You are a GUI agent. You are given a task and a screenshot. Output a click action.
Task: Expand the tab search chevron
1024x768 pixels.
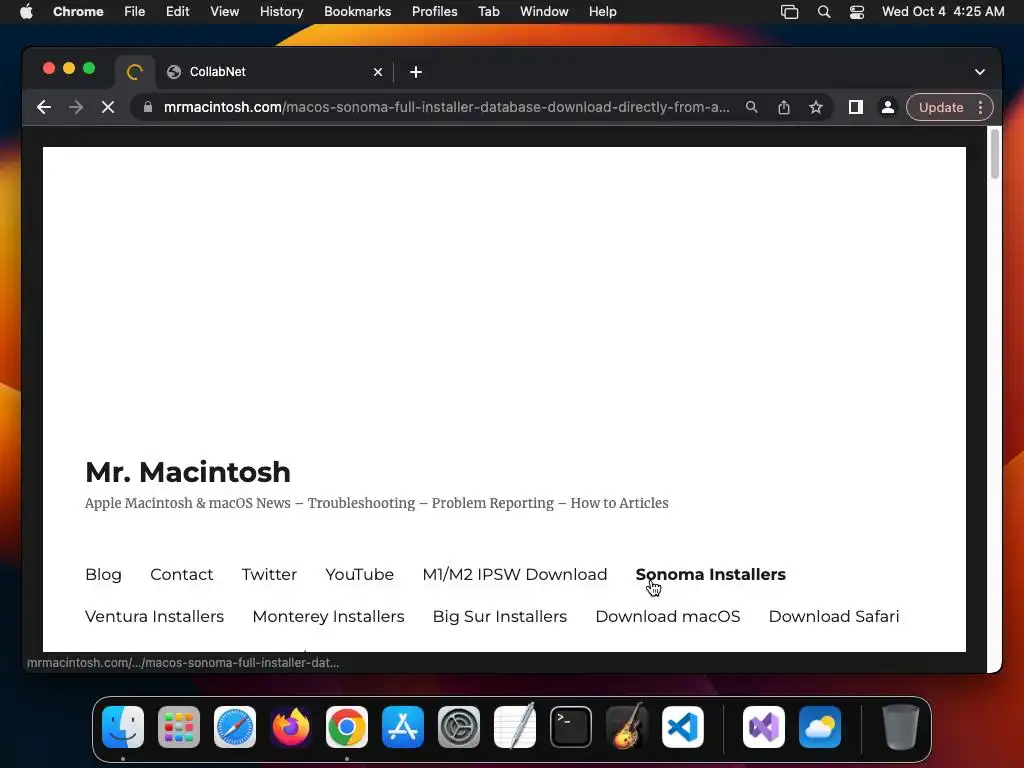980,72
